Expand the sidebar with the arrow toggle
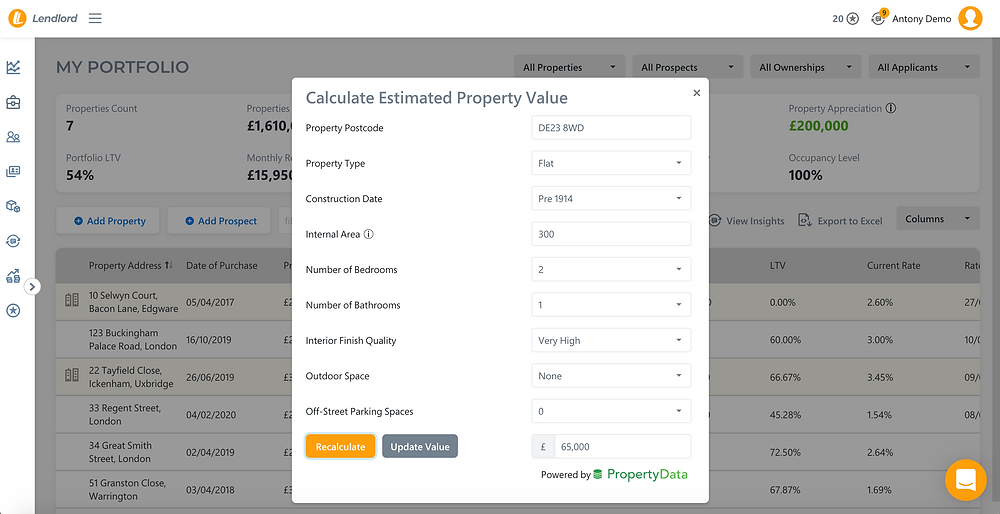Viewport: 1000px width, 514px height. (x=33, y=287)
